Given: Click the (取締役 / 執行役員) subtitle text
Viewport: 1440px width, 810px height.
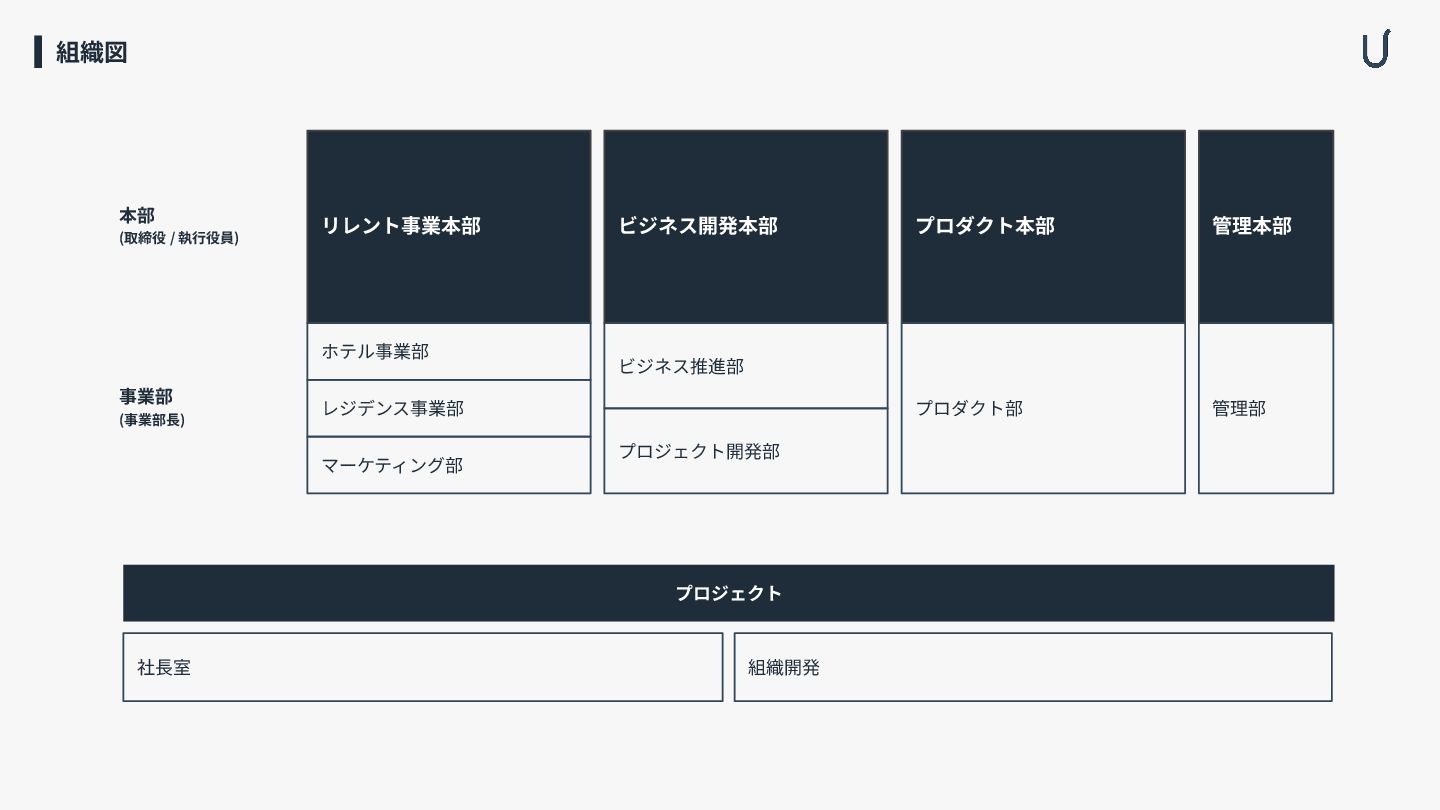Looking at the screenshot, I should 179,239.
